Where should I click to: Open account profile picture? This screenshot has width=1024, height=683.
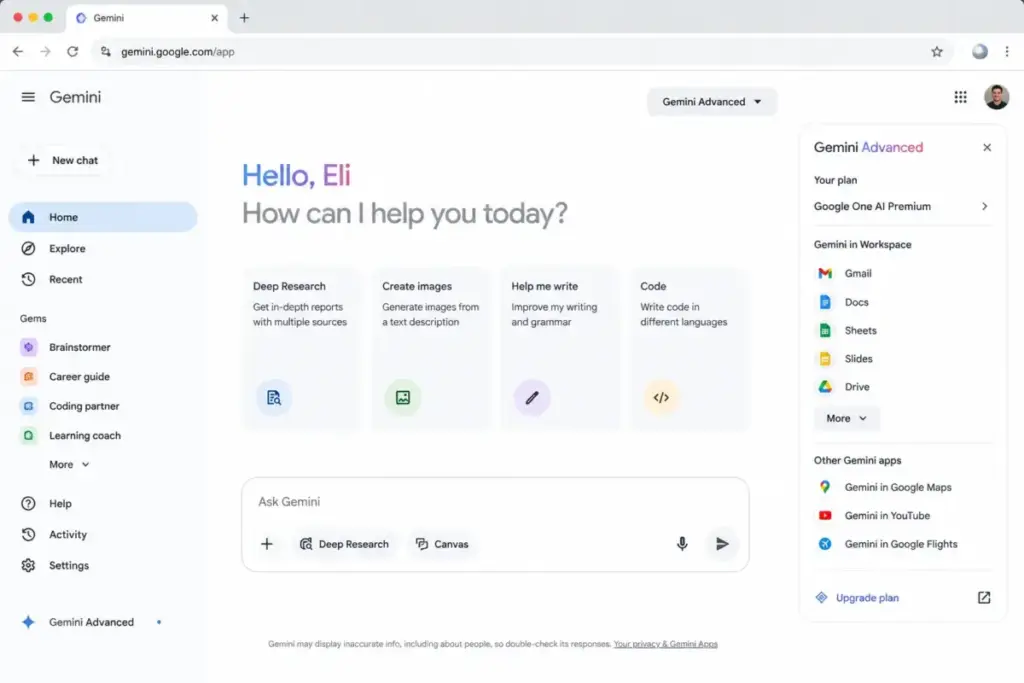pos(997,97)
